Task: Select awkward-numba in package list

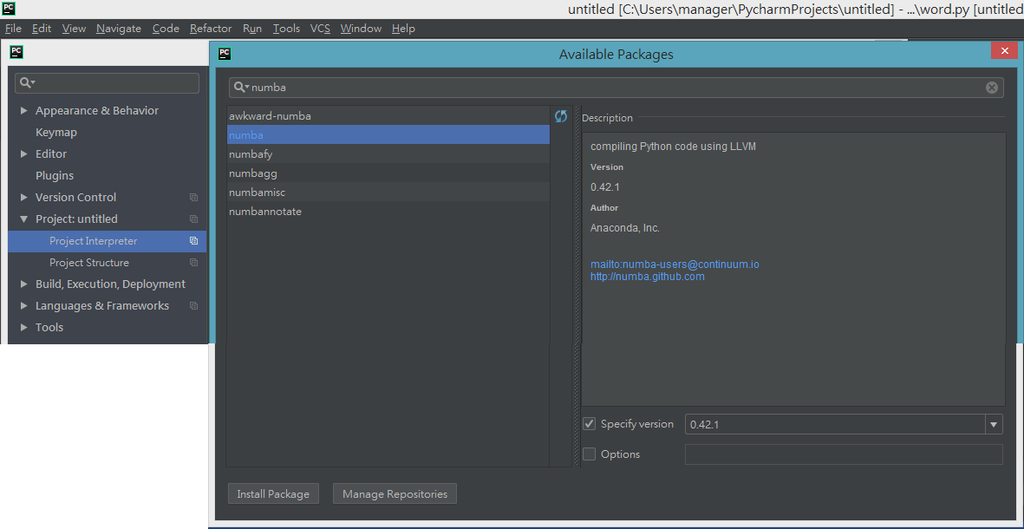Action: point(388,116)
